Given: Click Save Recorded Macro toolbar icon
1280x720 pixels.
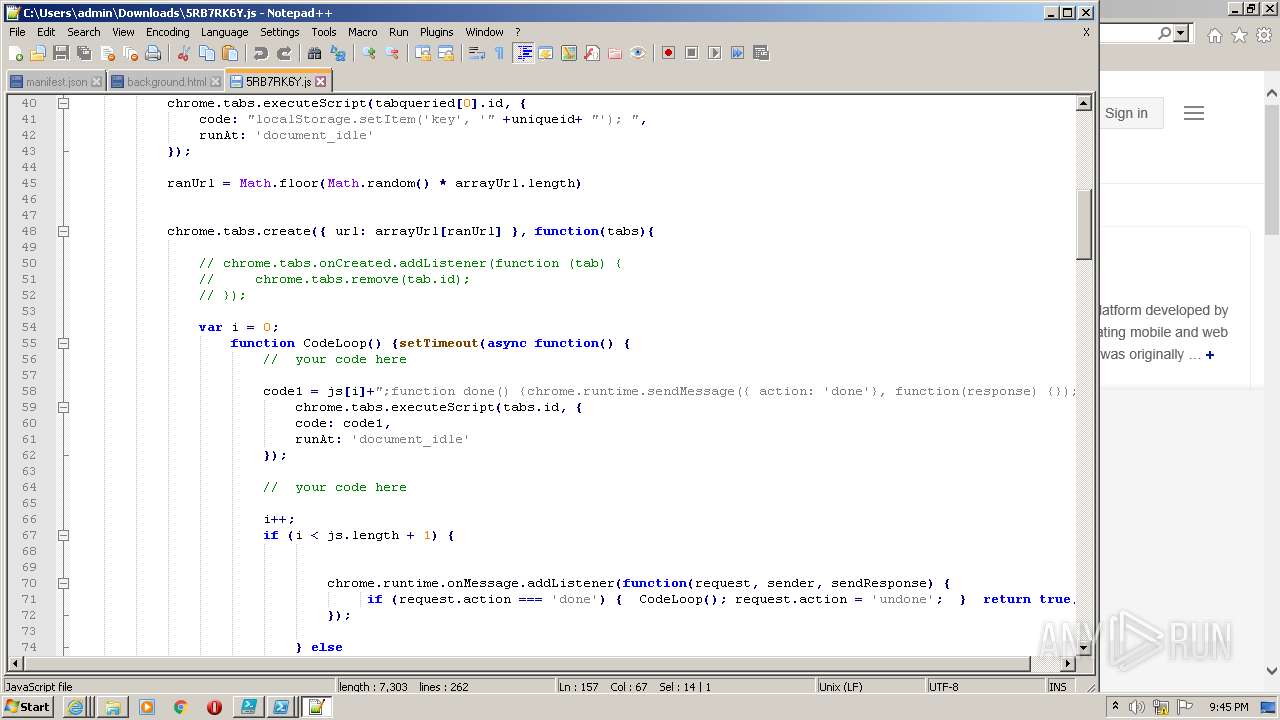Looking at the screenshot, I should (x=761, y=53).
